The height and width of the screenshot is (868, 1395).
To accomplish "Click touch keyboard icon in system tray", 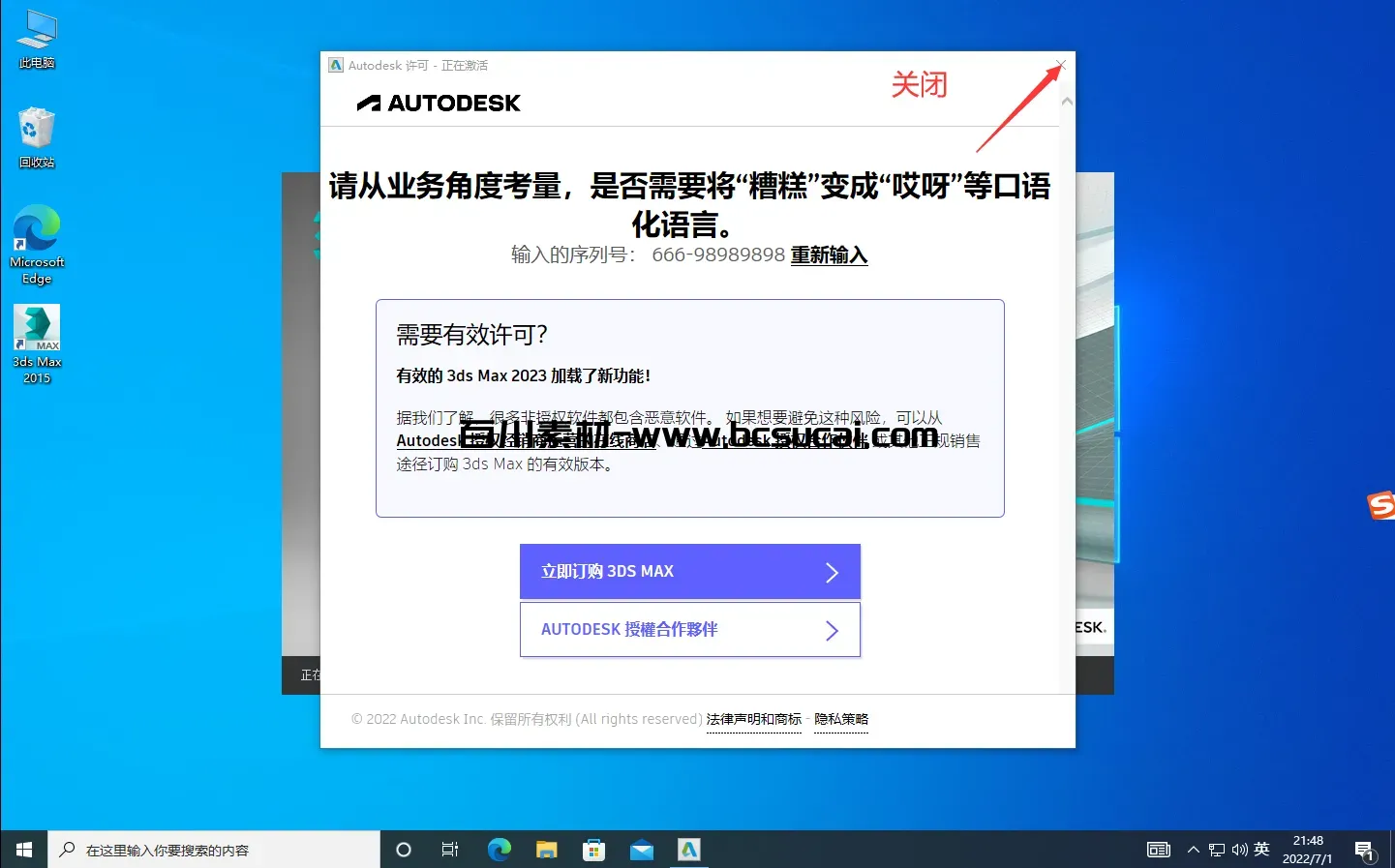I will tap(1159, 850).
